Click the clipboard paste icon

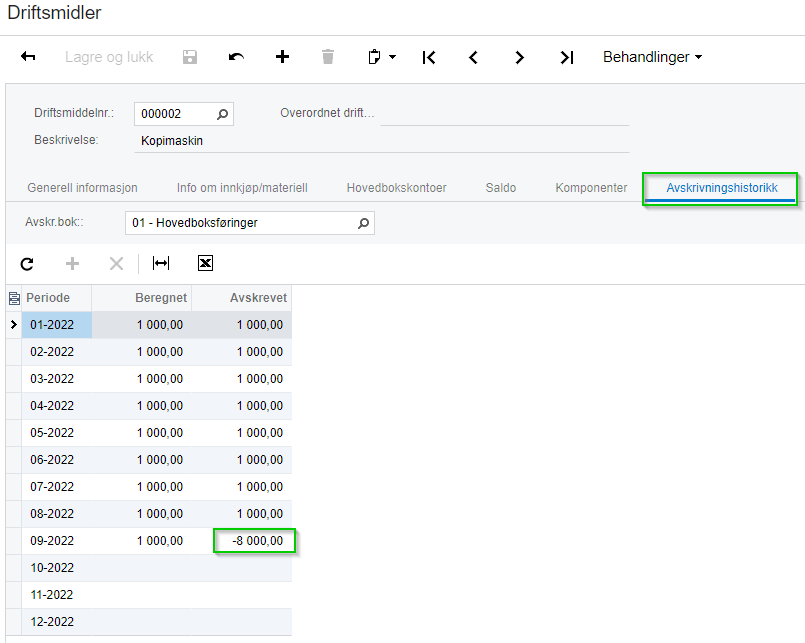[375, 56]
